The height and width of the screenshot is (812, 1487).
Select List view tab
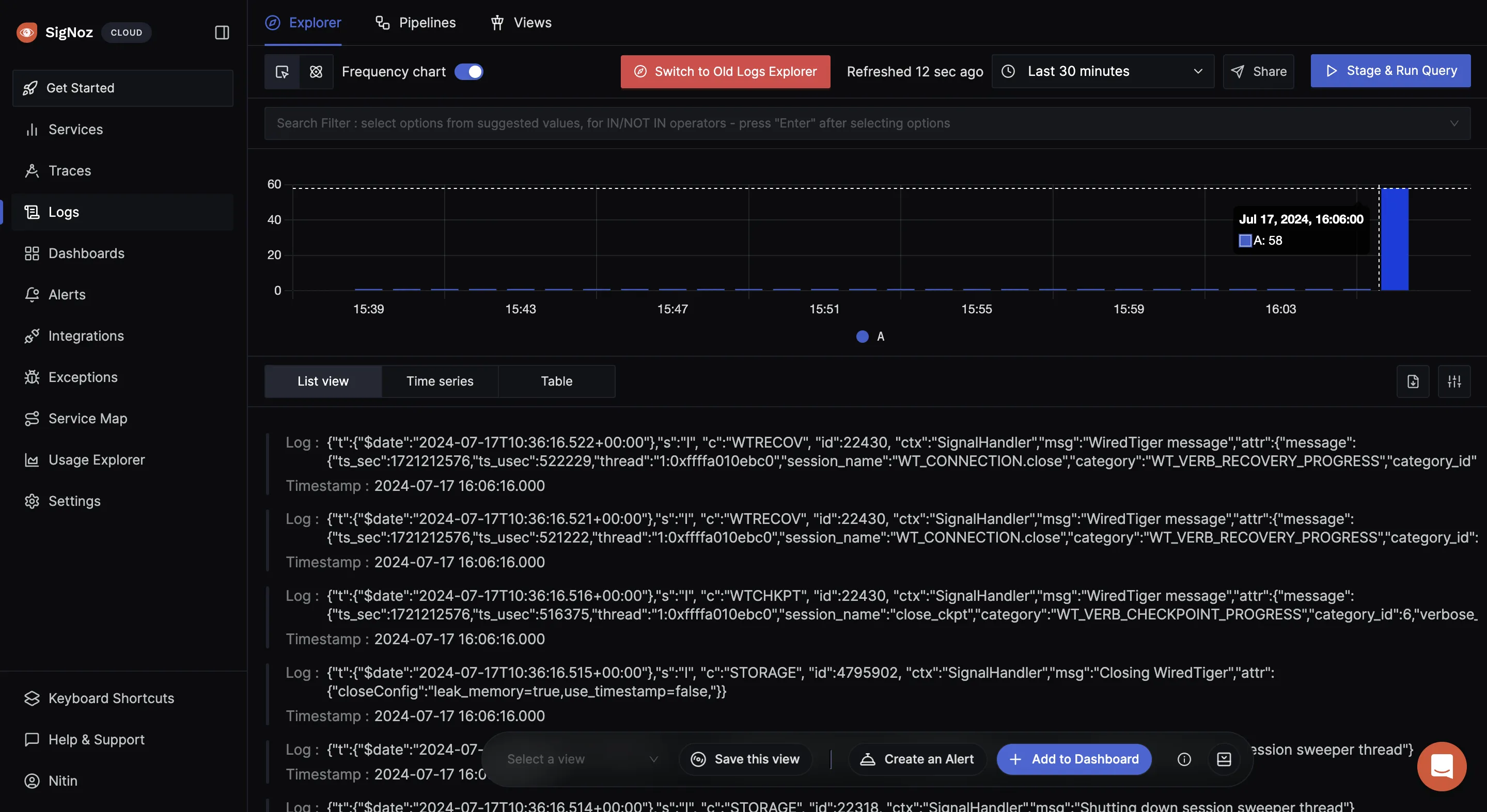(x=323, y=381)
